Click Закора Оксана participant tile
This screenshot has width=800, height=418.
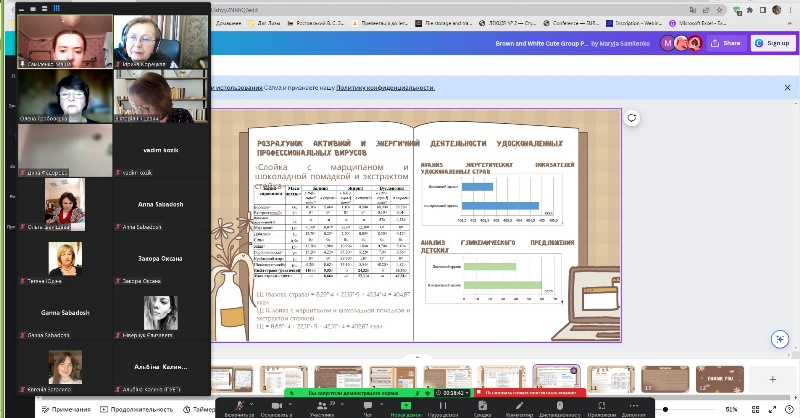pos(161,258)
